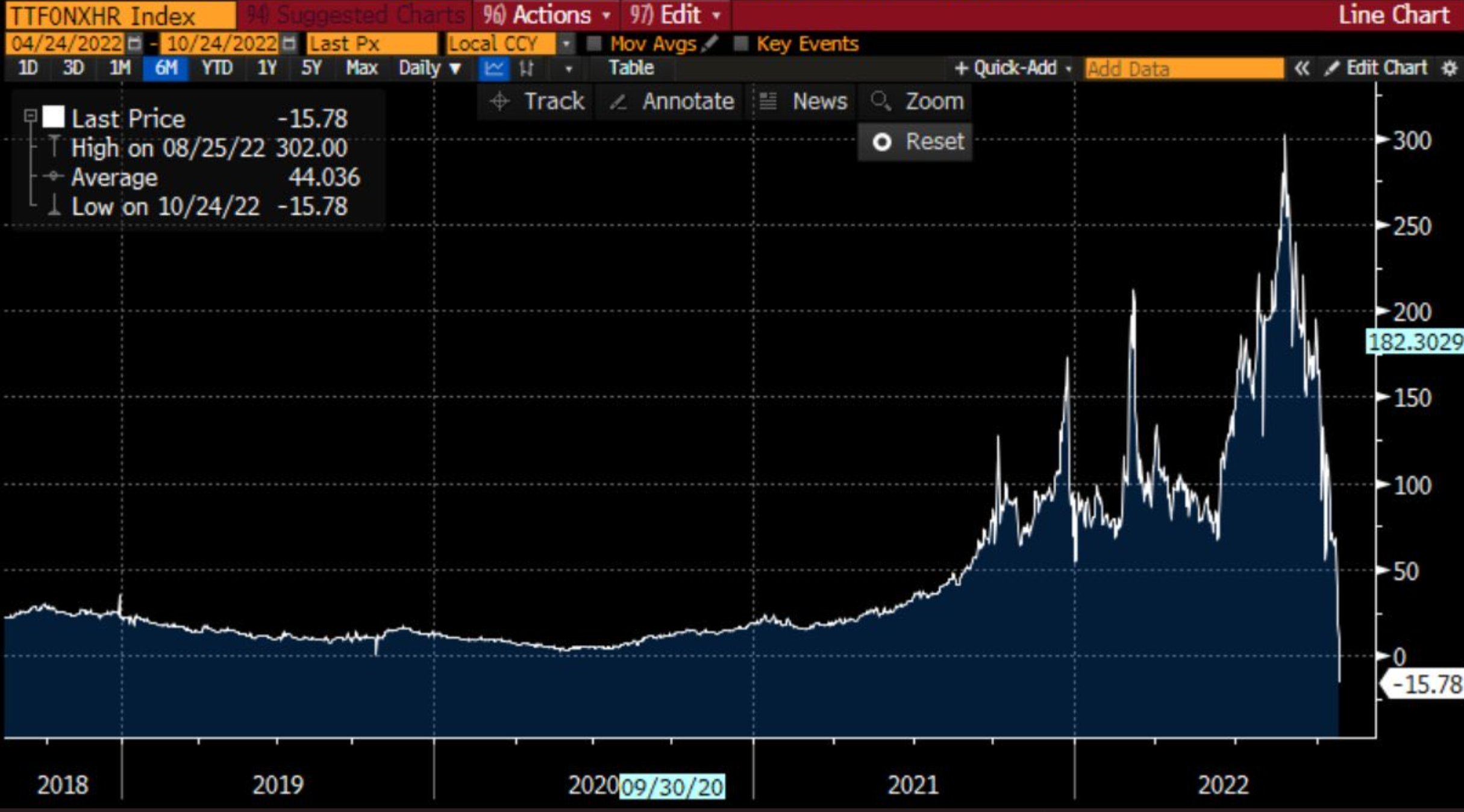
Task: Click the double-chevron collapse icon
Action: coord(1301,69)
